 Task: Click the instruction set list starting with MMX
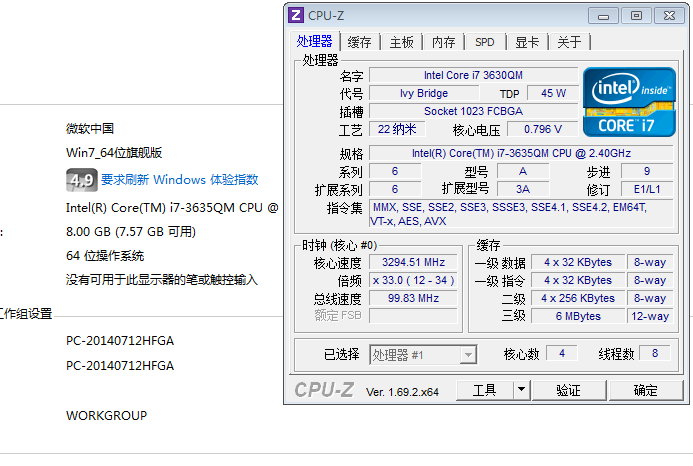point(521,214)
